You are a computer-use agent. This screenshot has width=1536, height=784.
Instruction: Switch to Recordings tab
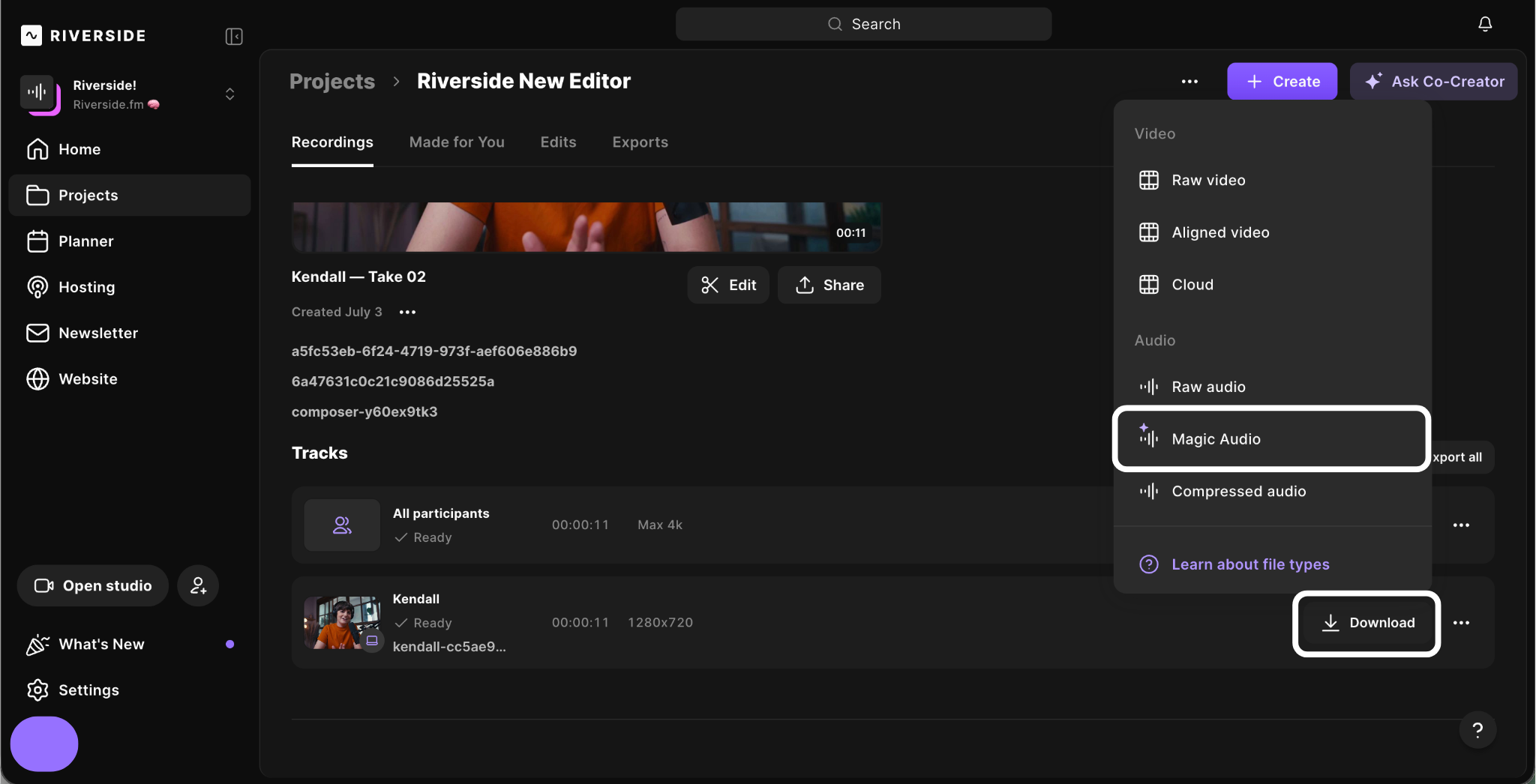tap(332, 142)
